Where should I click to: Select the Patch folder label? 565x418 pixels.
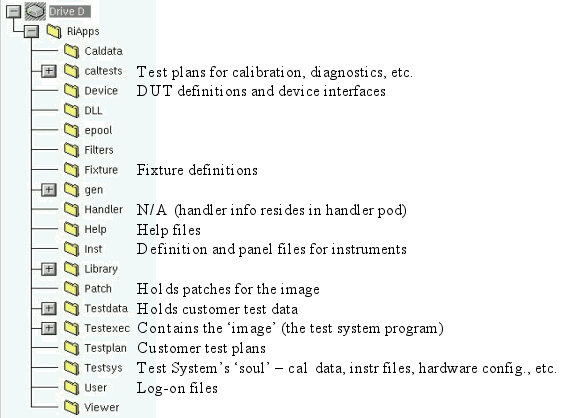98,289
